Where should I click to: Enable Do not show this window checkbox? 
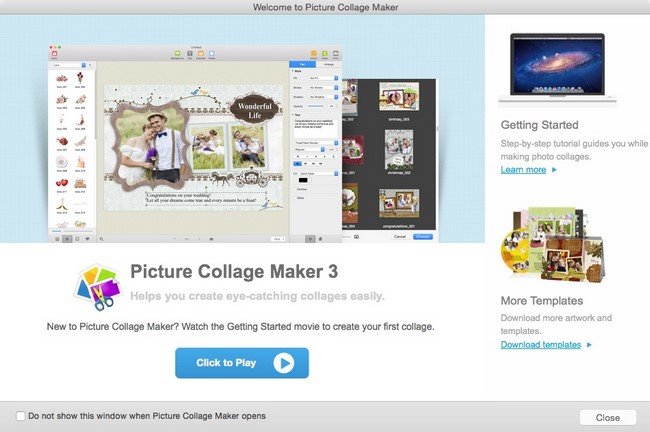tap(20, 416)
